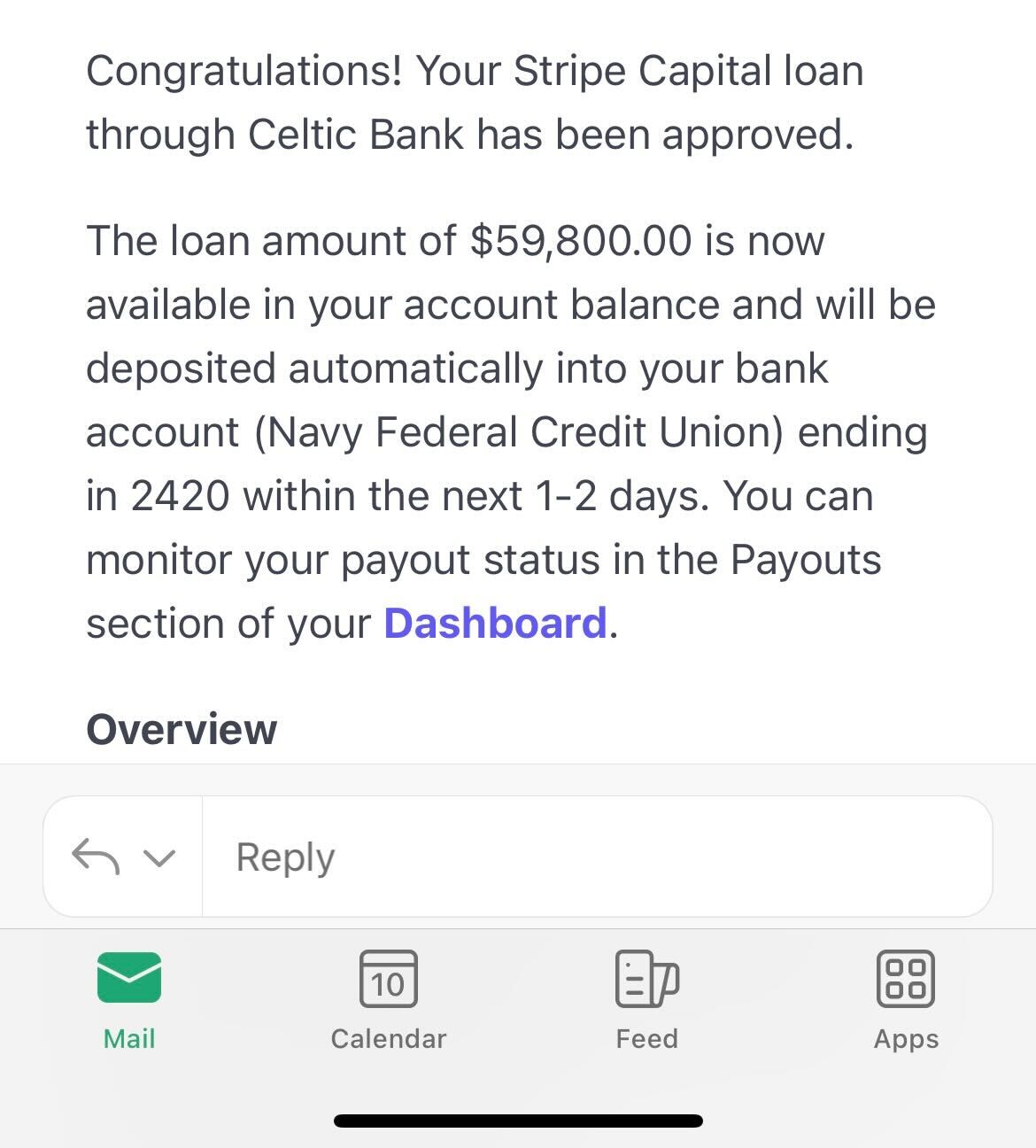Tap the $59,800.00 loan amount text

tap(580, 241)
